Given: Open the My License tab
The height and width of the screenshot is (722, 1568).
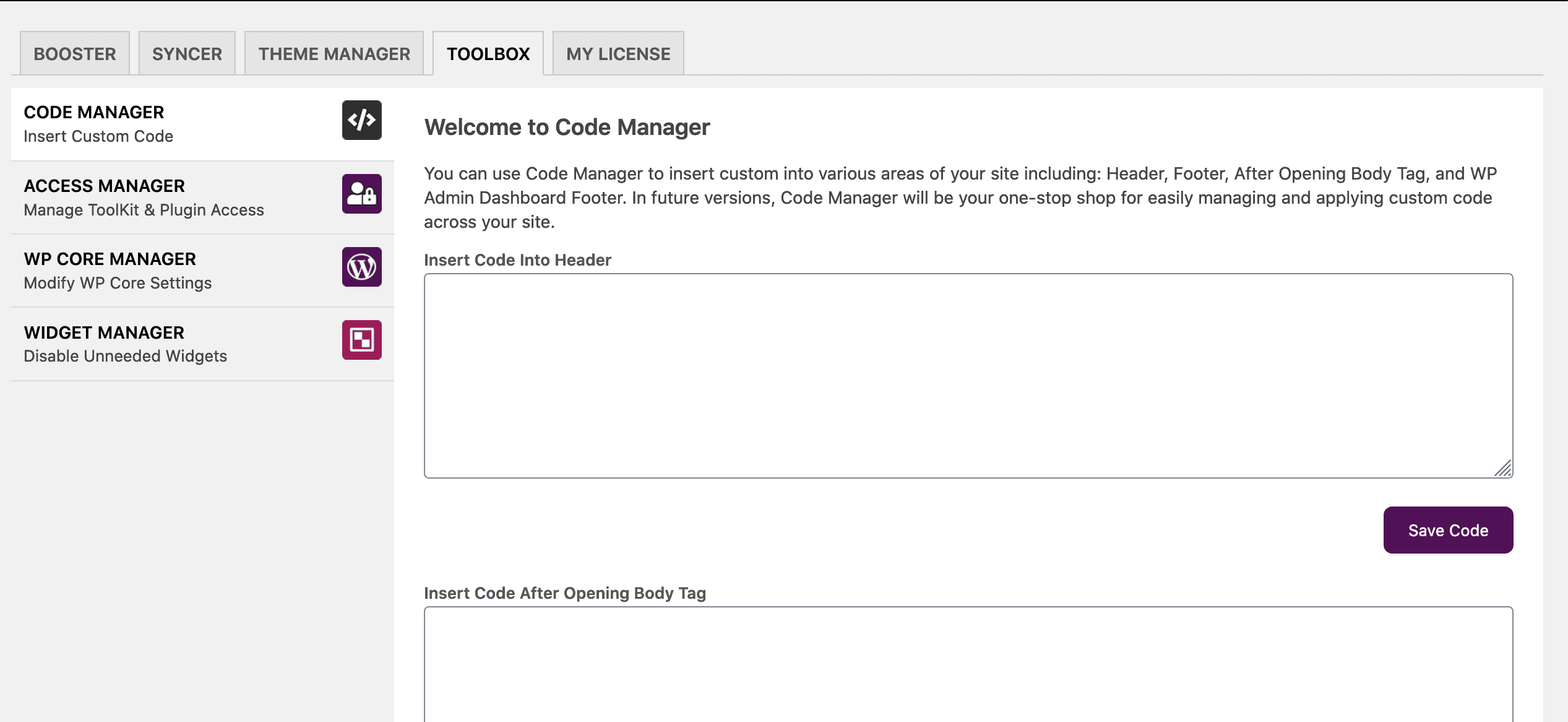Looking at the screenshot, I should (618, 54).
